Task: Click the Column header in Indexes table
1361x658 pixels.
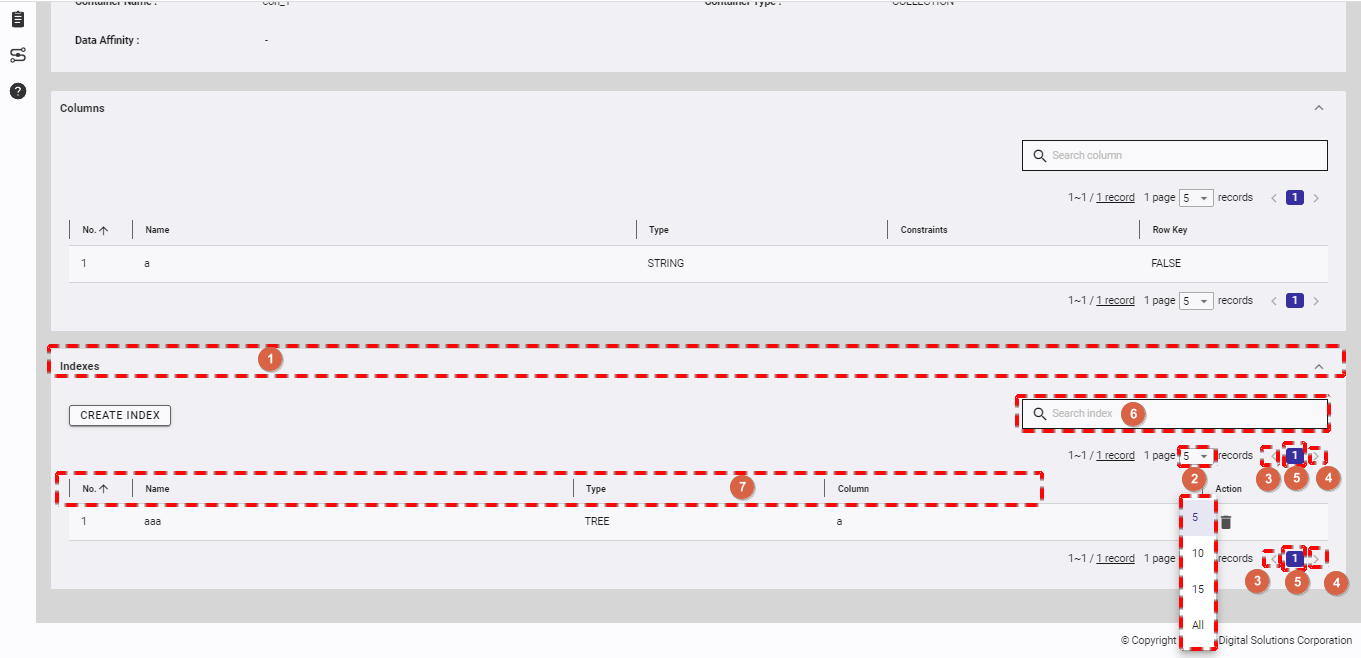Action: click(853, 489)
